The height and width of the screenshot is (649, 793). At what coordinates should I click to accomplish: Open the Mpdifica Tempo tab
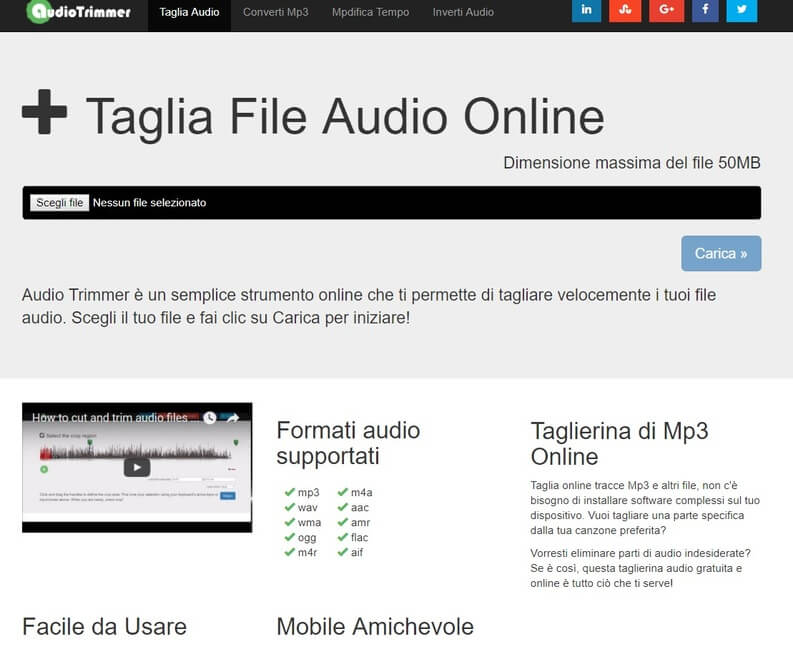tap(371, 12)
